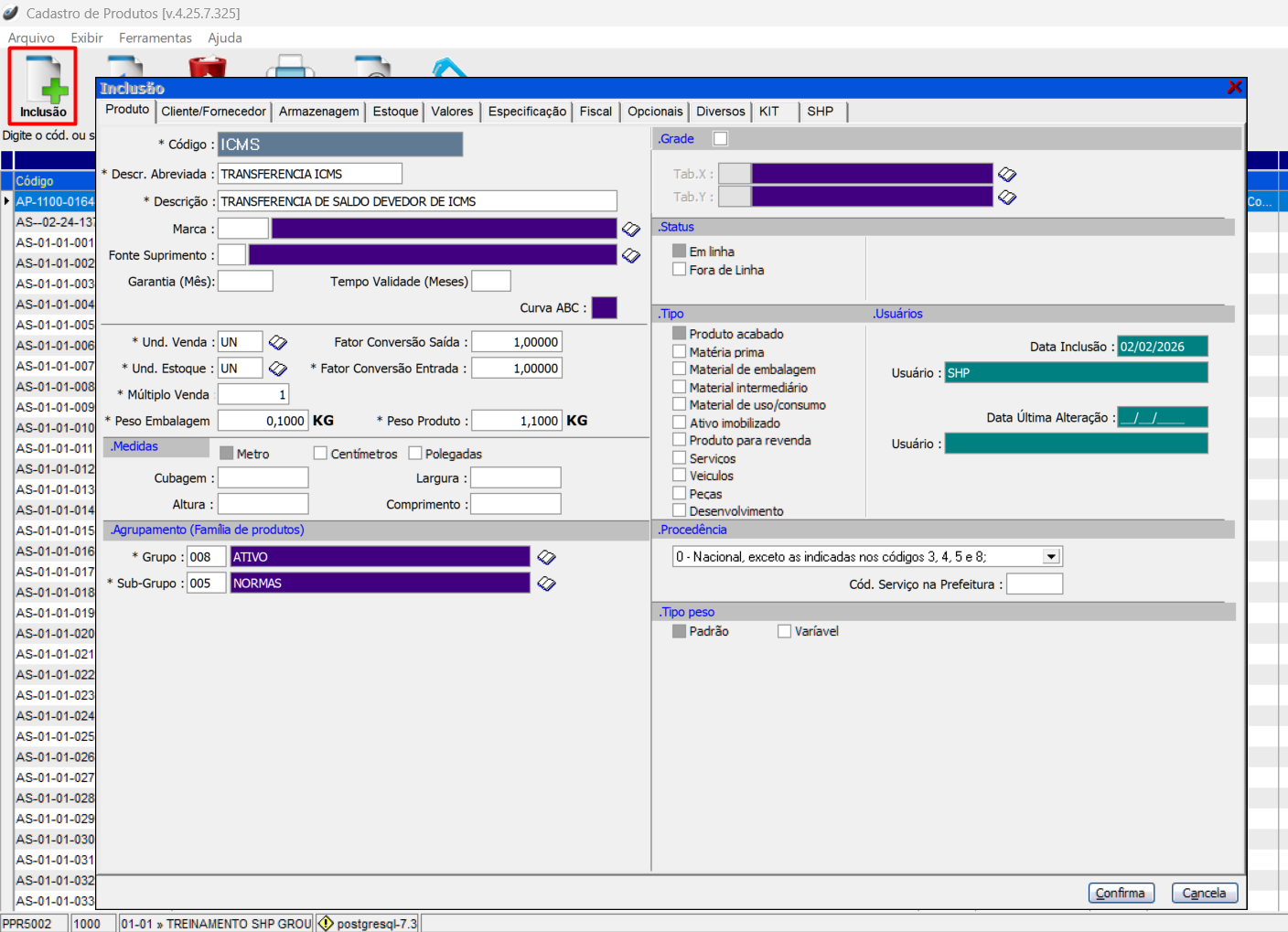
Task: Open the Grupo lookup icon
Action: tap(547, 557)
